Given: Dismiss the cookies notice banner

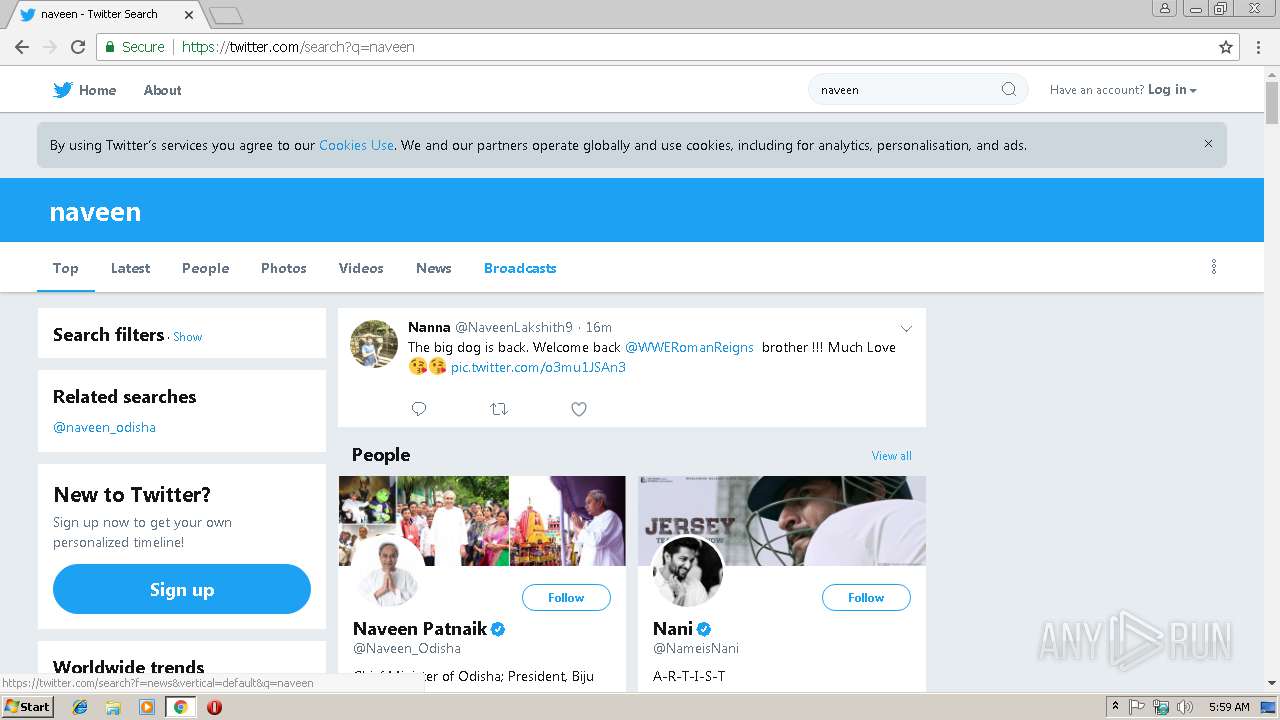Looking at the screenshot, I should [1208, 144].
